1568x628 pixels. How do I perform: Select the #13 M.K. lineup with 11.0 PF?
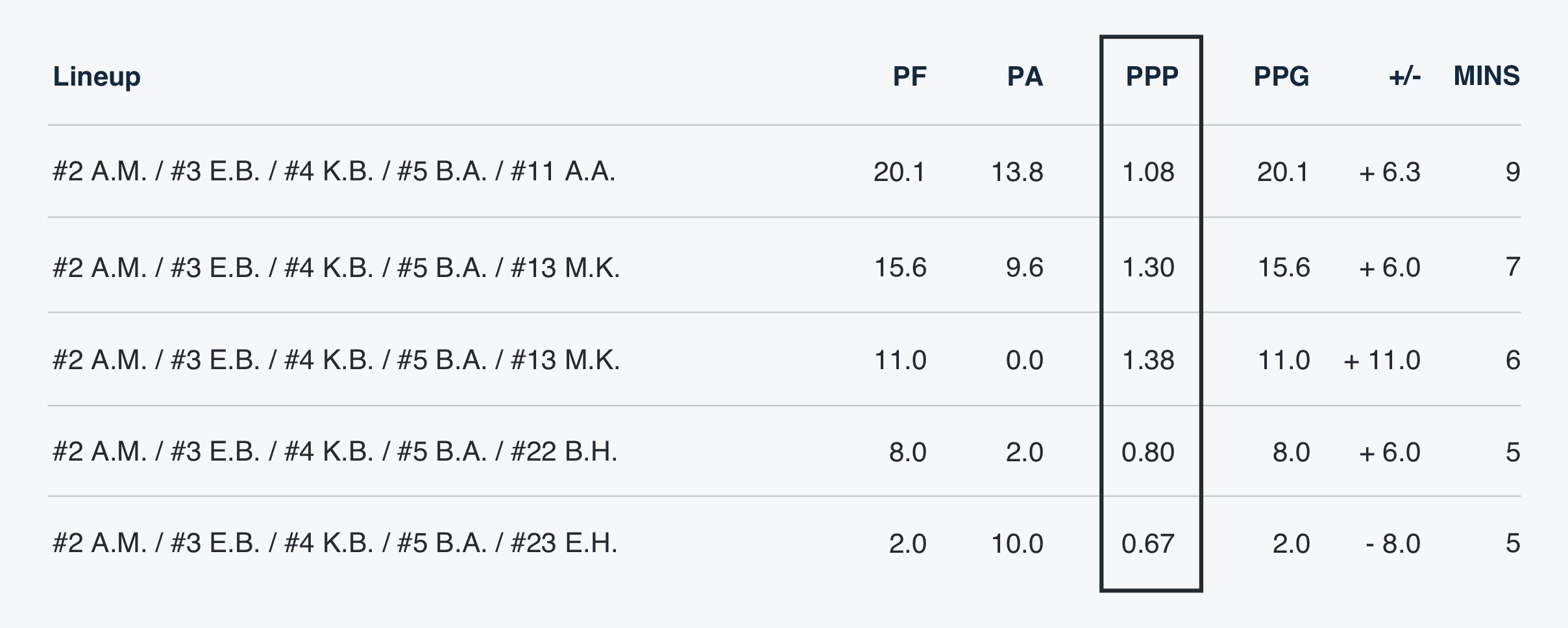point(336,360)
